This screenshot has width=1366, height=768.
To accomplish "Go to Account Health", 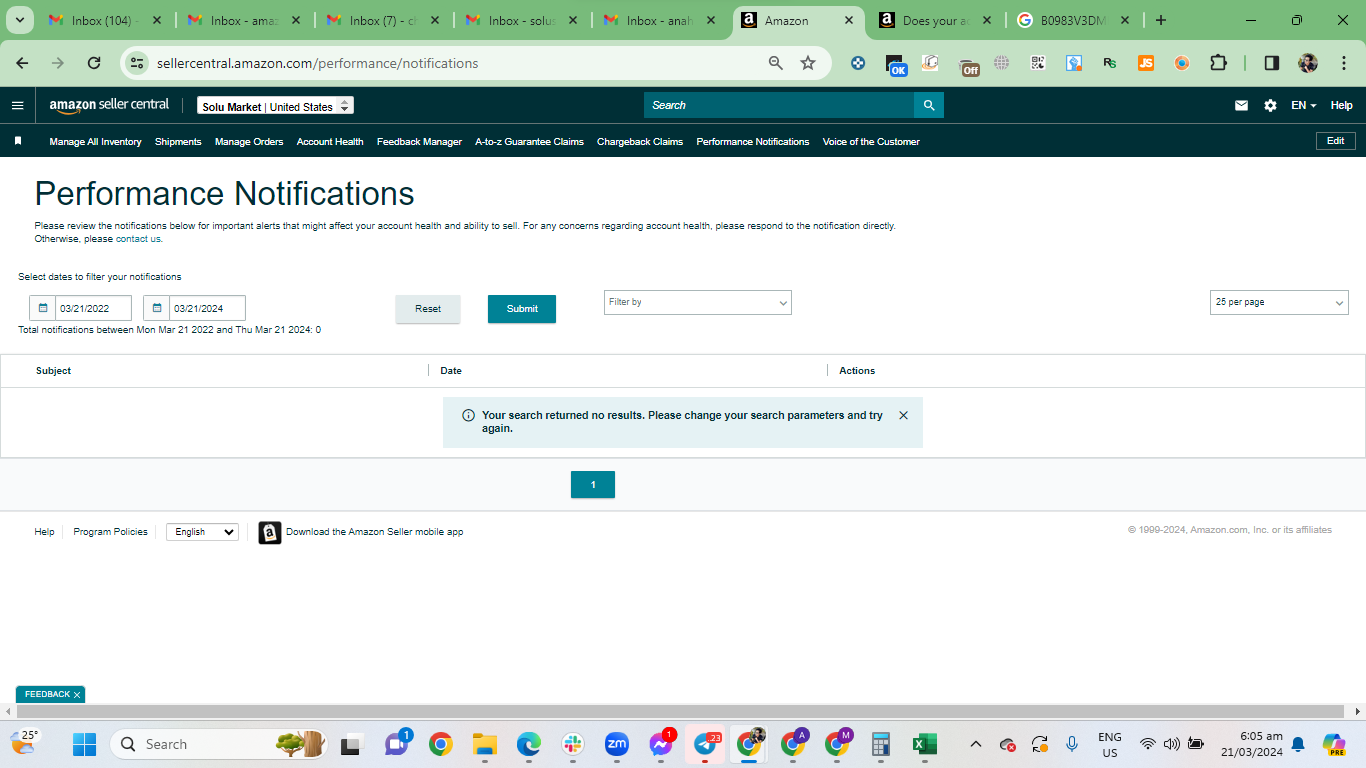I will click(330, 142).
